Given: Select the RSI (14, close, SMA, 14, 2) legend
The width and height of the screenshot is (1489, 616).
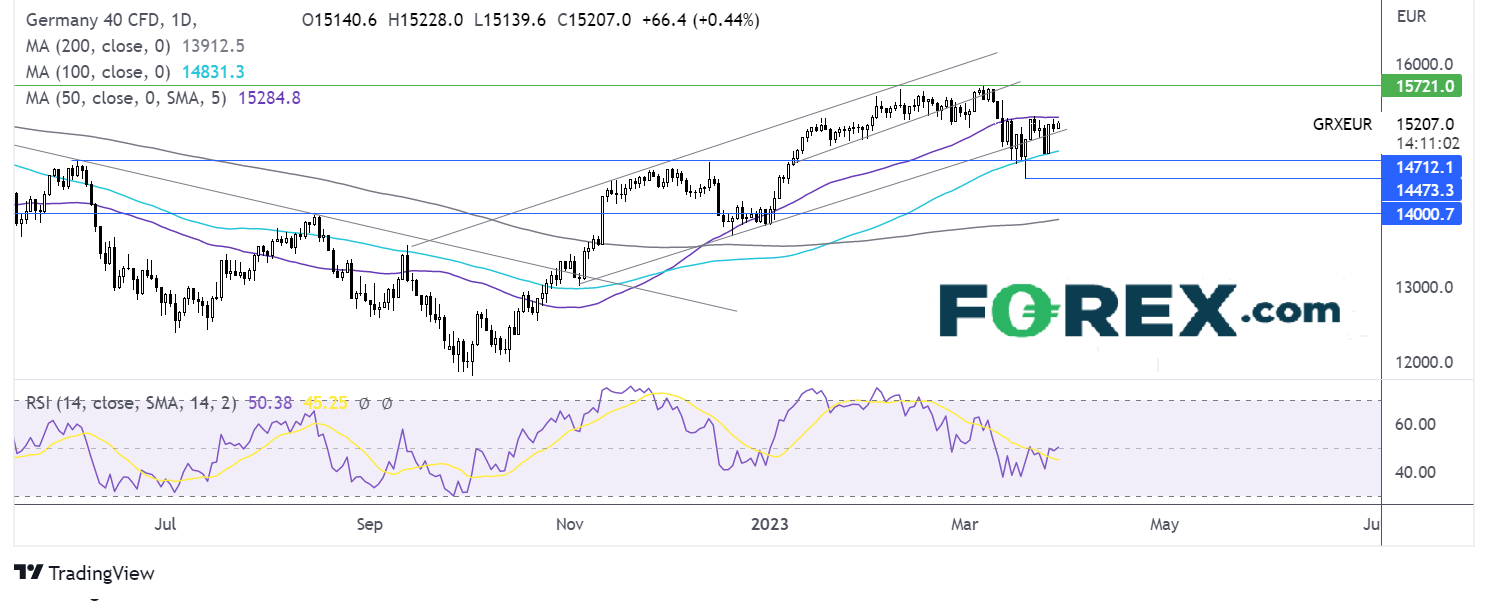Looking at the screenshot, I should 131,403.
